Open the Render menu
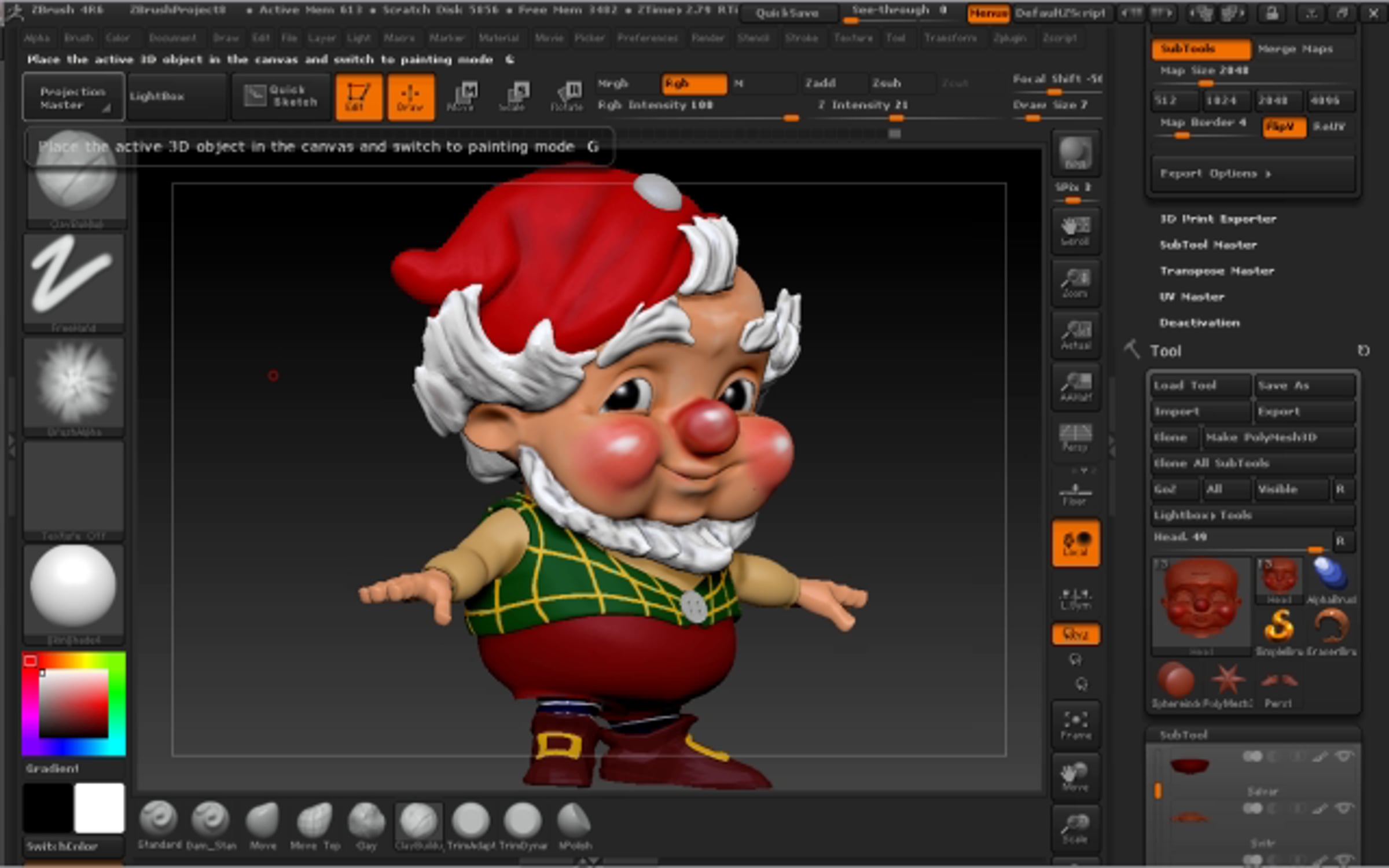 (708, 38)
